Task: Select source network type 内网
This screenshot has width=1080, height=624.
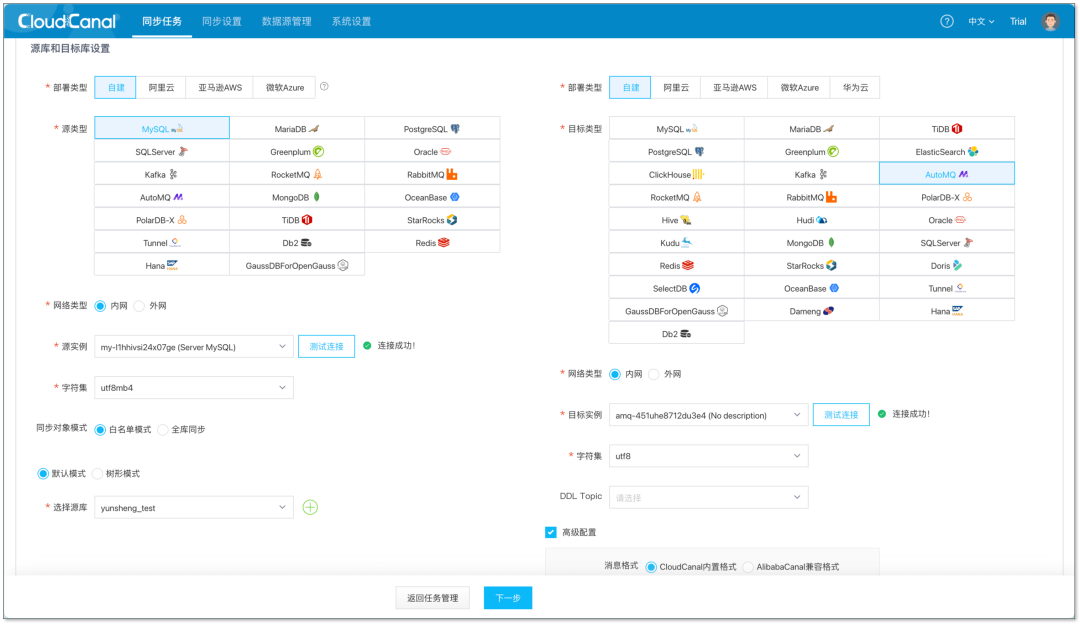Action: click(101, 306)
